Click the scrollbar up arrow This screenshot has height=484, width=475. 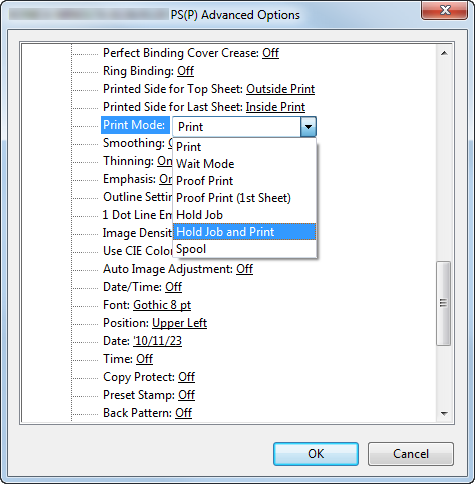[x=444, y=53]
